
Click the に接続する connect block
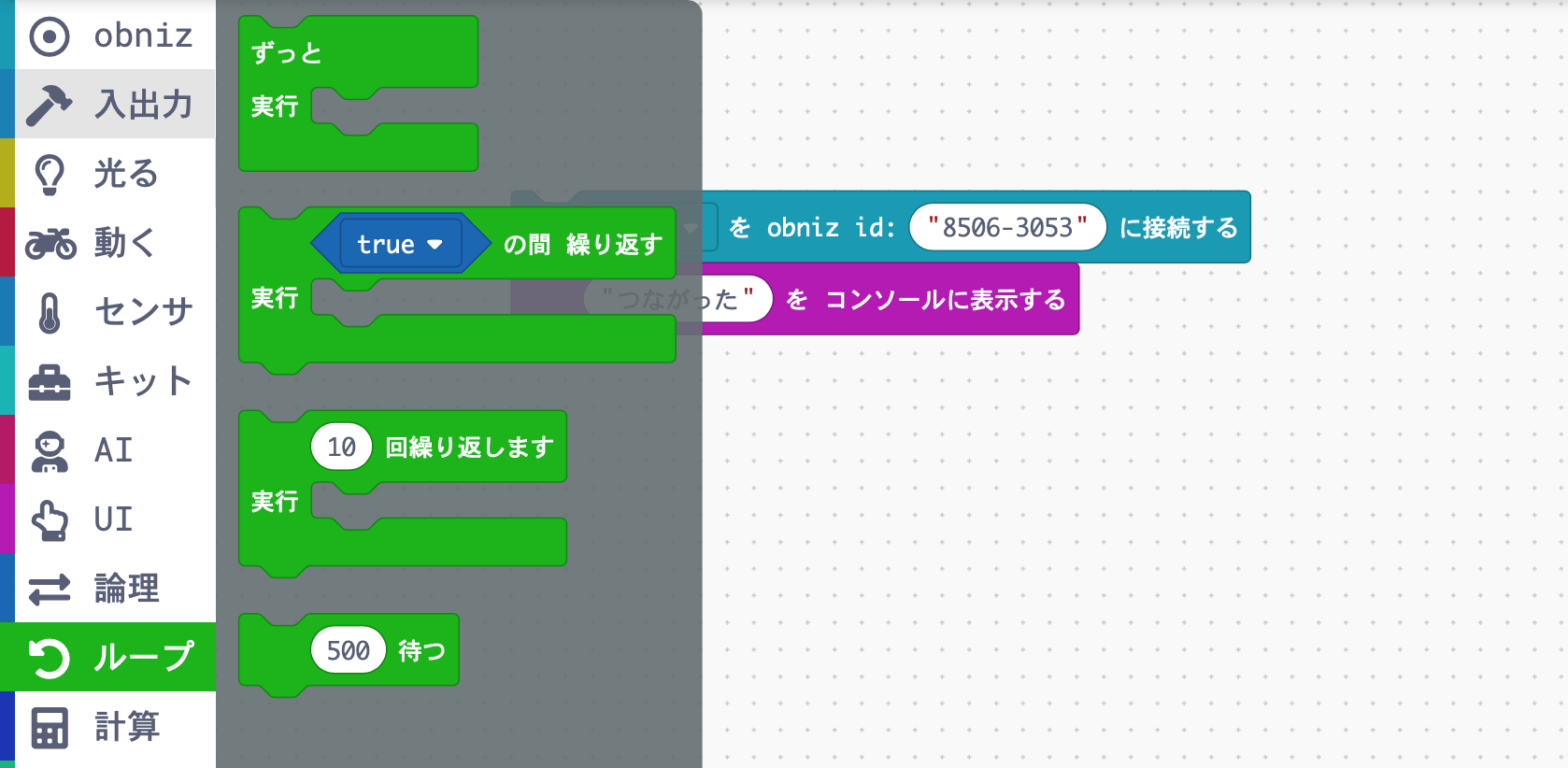point(1177,228)
